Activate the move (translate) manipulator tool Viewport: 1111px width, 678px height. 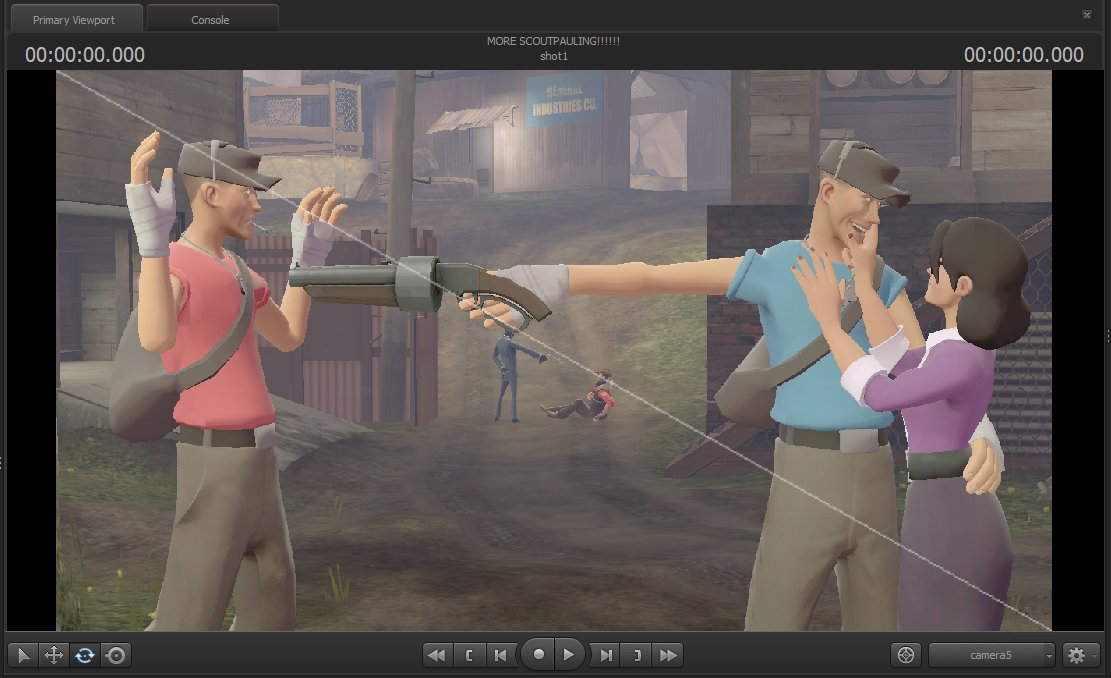coord(54,655)
